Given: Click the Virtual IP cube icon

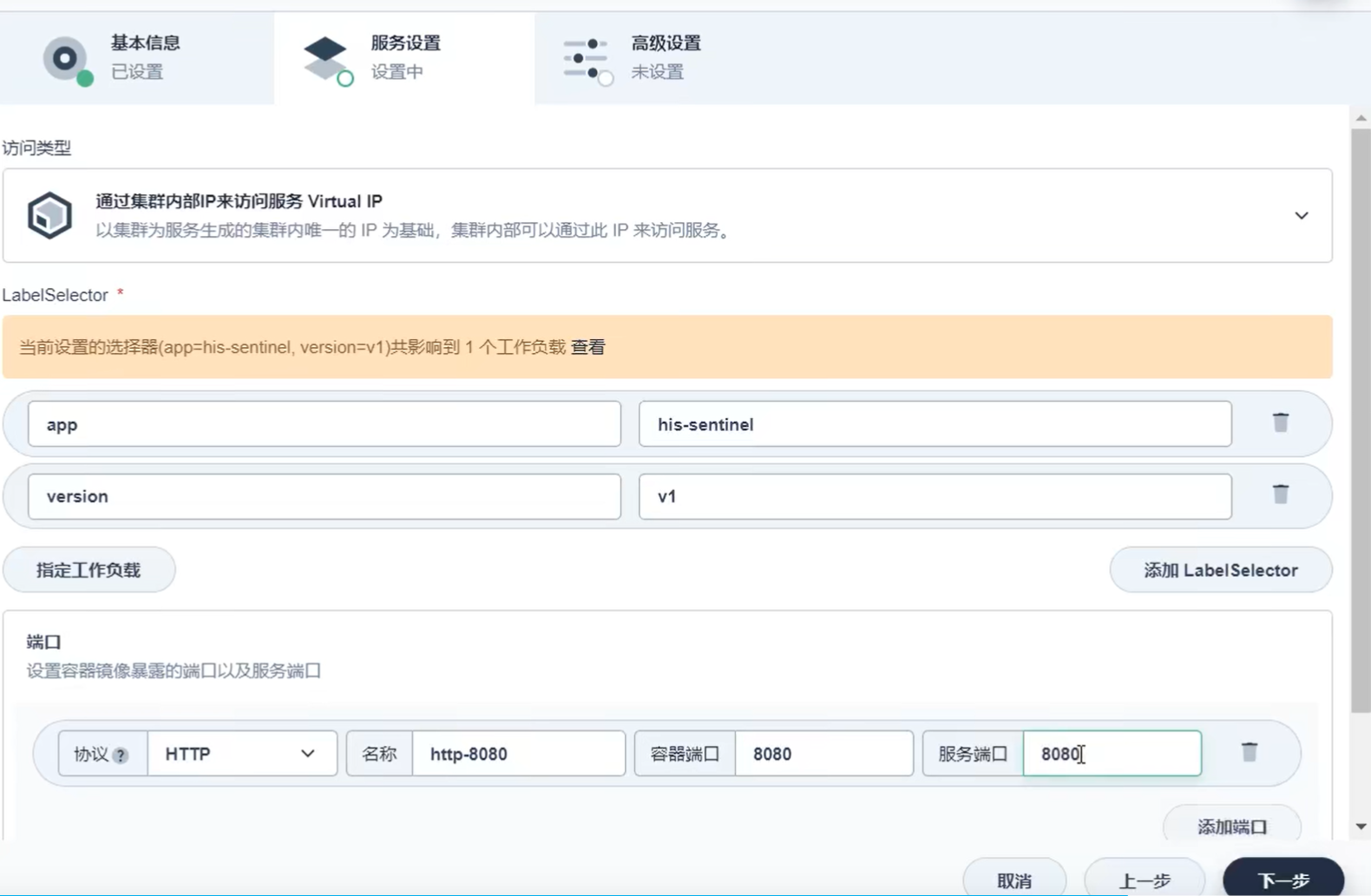Looking at the screenshot, I should (x=49, y=215).
